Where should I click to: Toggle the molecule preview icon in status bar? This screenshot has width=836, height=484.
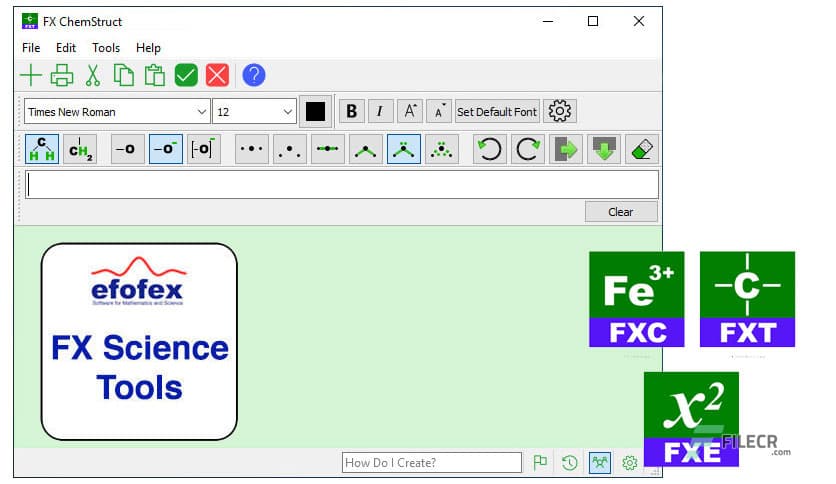click(600, 463)
